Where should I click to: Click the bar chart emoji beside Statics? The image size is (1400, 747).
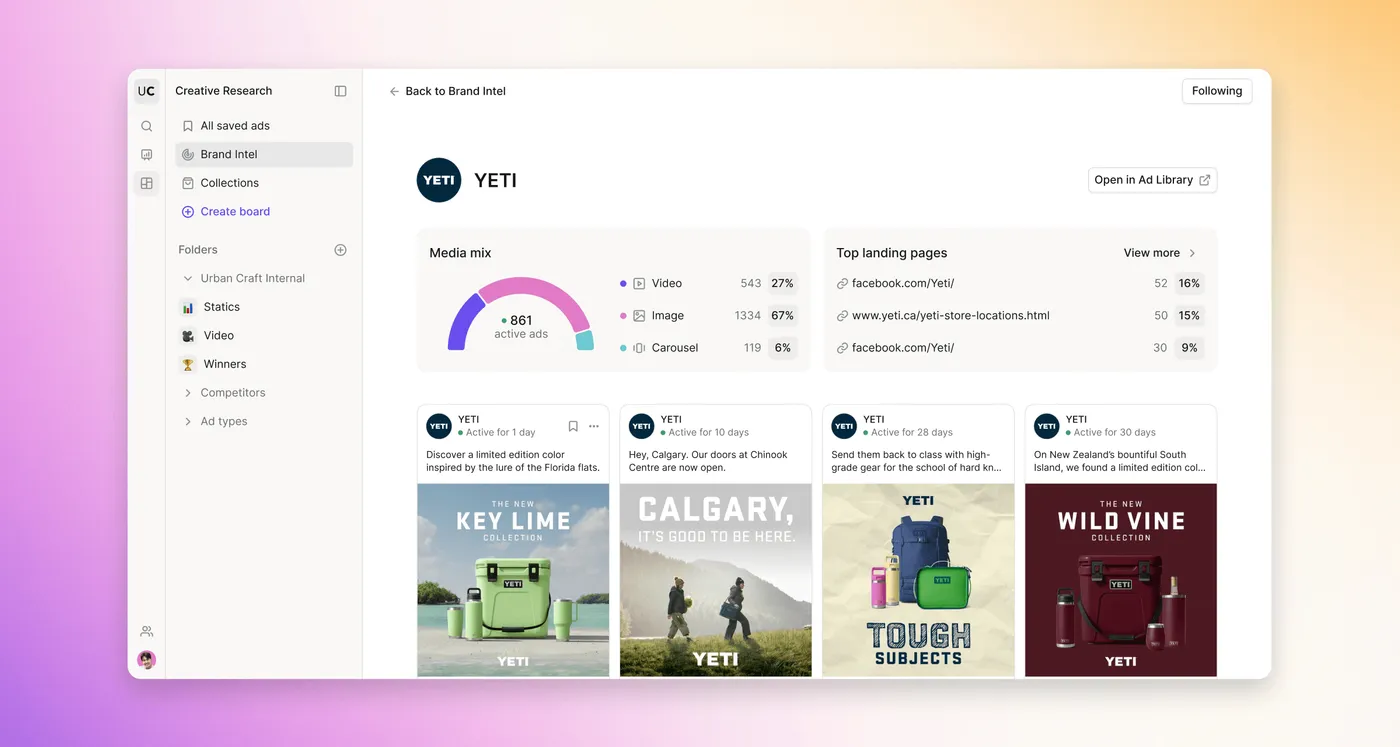(187, 307)
